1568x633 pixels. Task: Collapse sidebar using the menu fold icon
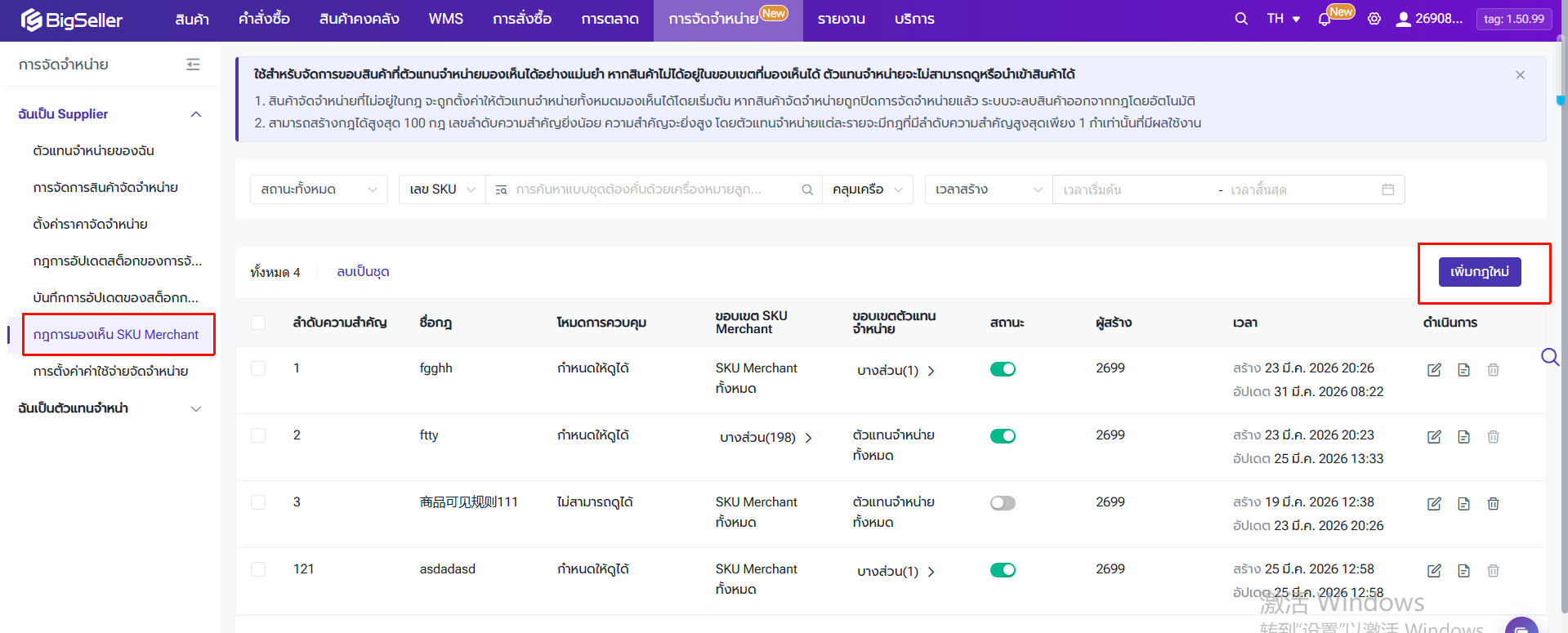pyautogui.click(x=193, y=65)
